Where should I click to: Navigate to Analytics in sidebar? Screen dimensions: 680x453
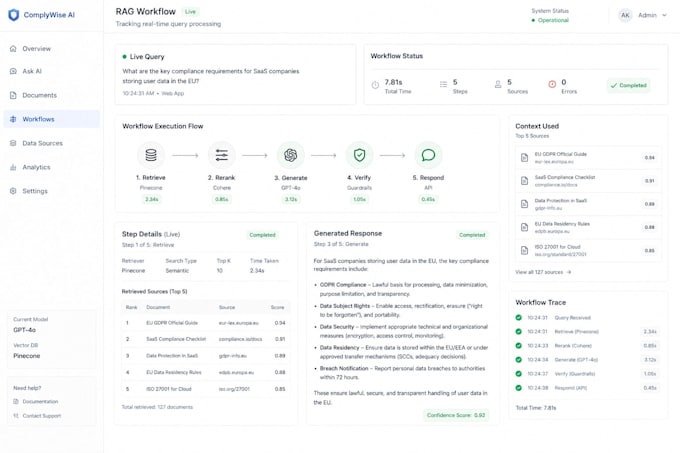click(x=52, y=167)
